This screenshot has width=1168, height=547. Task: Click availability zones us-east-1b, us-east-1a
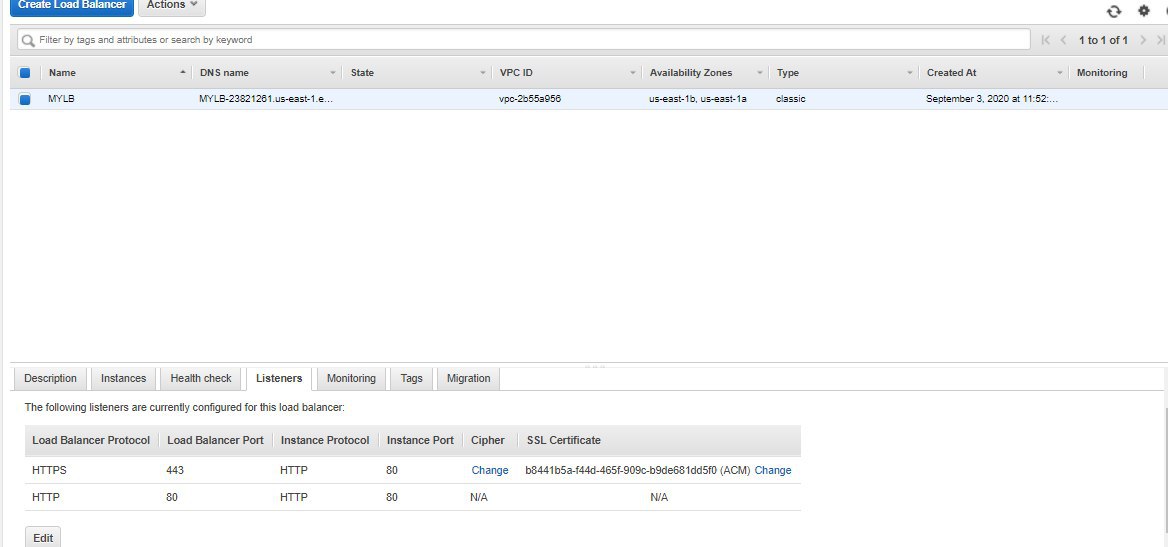(698, 98)
